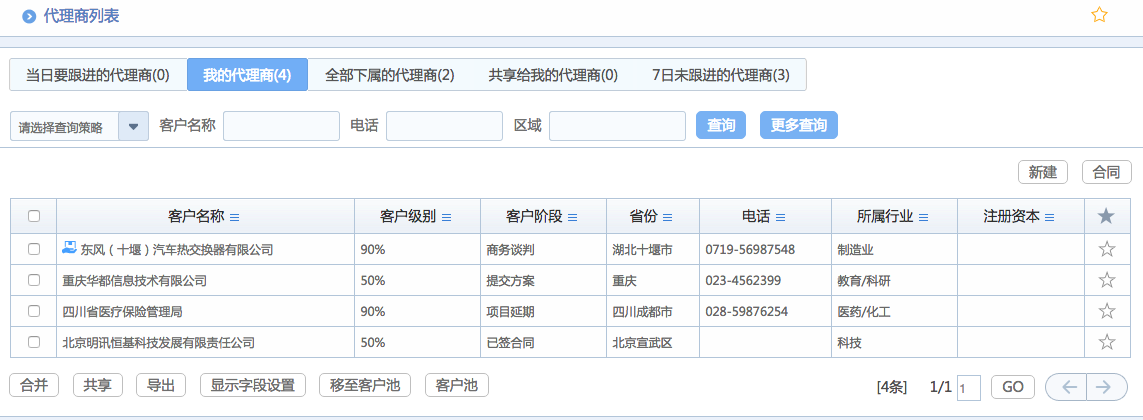Star the 北京明讯恒基科技 row
Screen dimensions: 1143x420
[1106, 342]
